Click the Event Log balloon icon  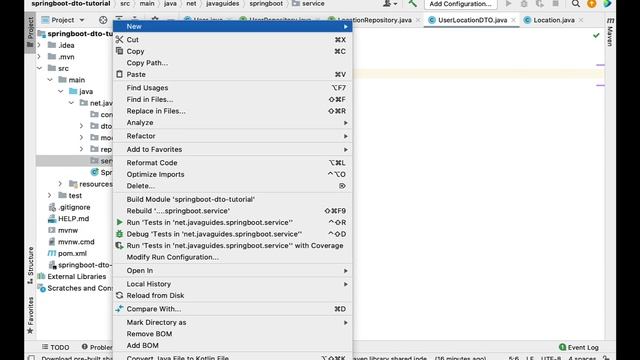[x=562, y=347]
